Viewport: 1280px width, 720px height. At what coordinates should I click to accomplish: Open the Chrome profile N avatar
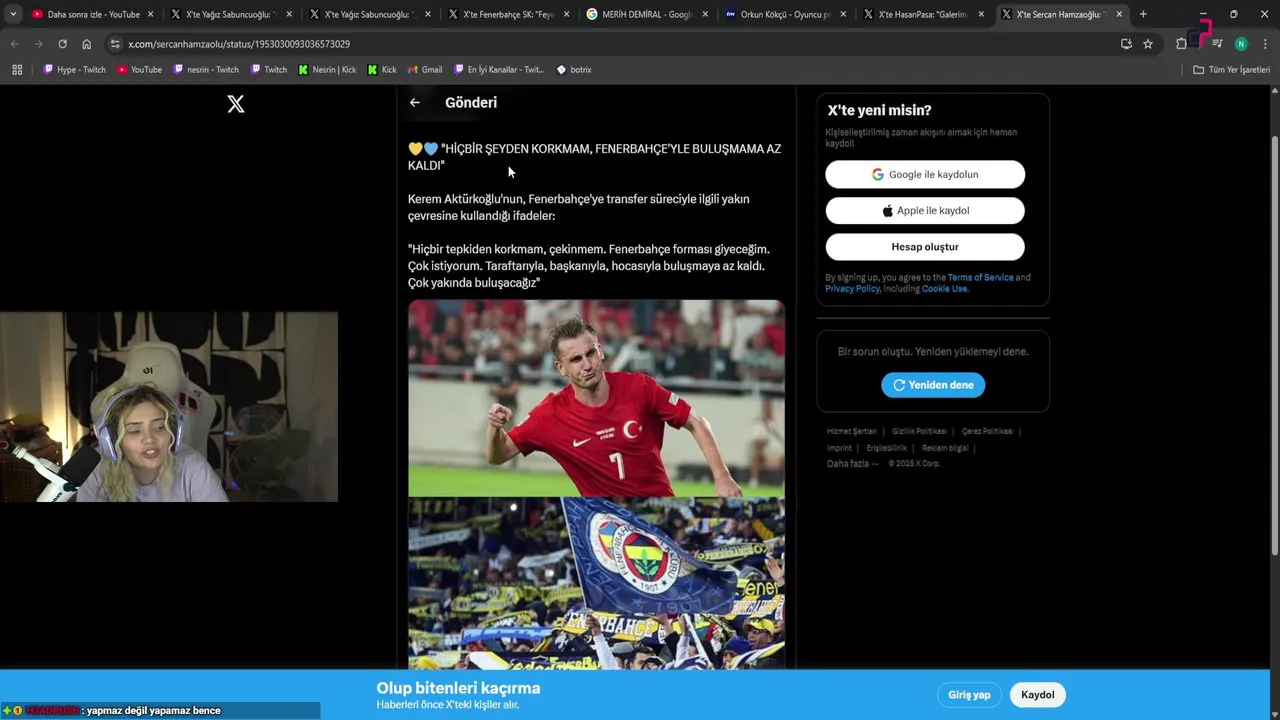[x=1241, y=44]
